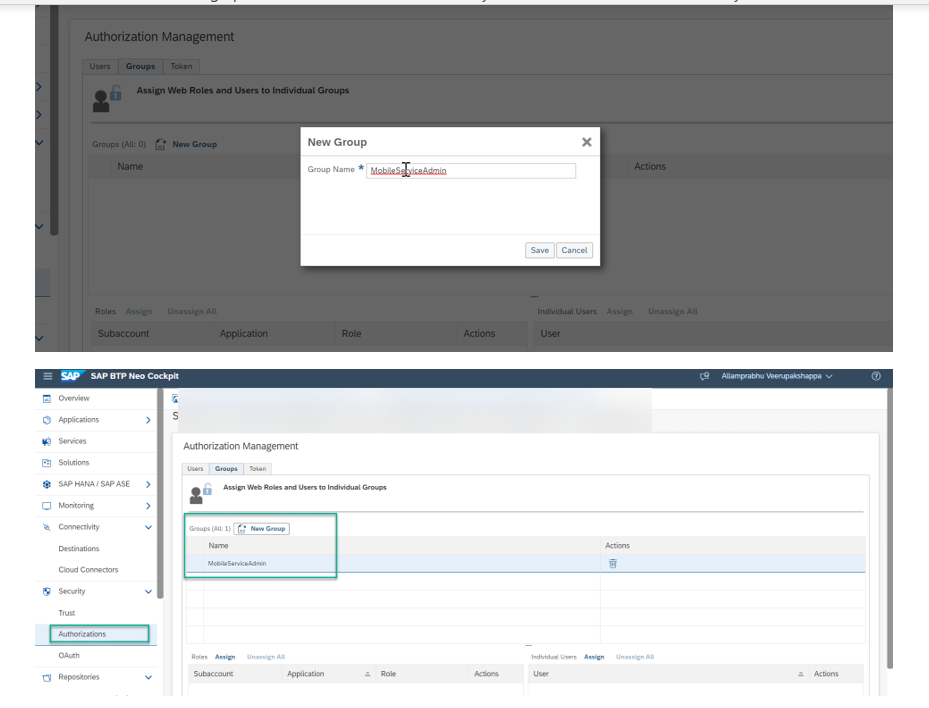The height and width of the screenshot is (708, 929).
Task: Open the Token tab in Neo Cockpit window
Action: 257,469
